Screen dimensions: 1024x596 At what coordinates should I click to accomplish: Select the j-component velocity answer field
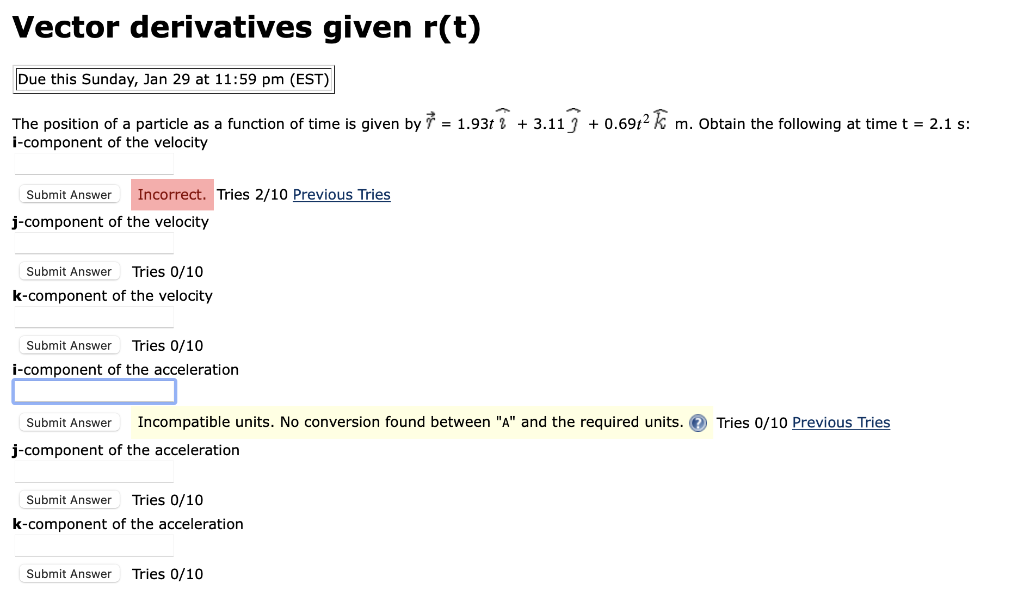point(93,243)
